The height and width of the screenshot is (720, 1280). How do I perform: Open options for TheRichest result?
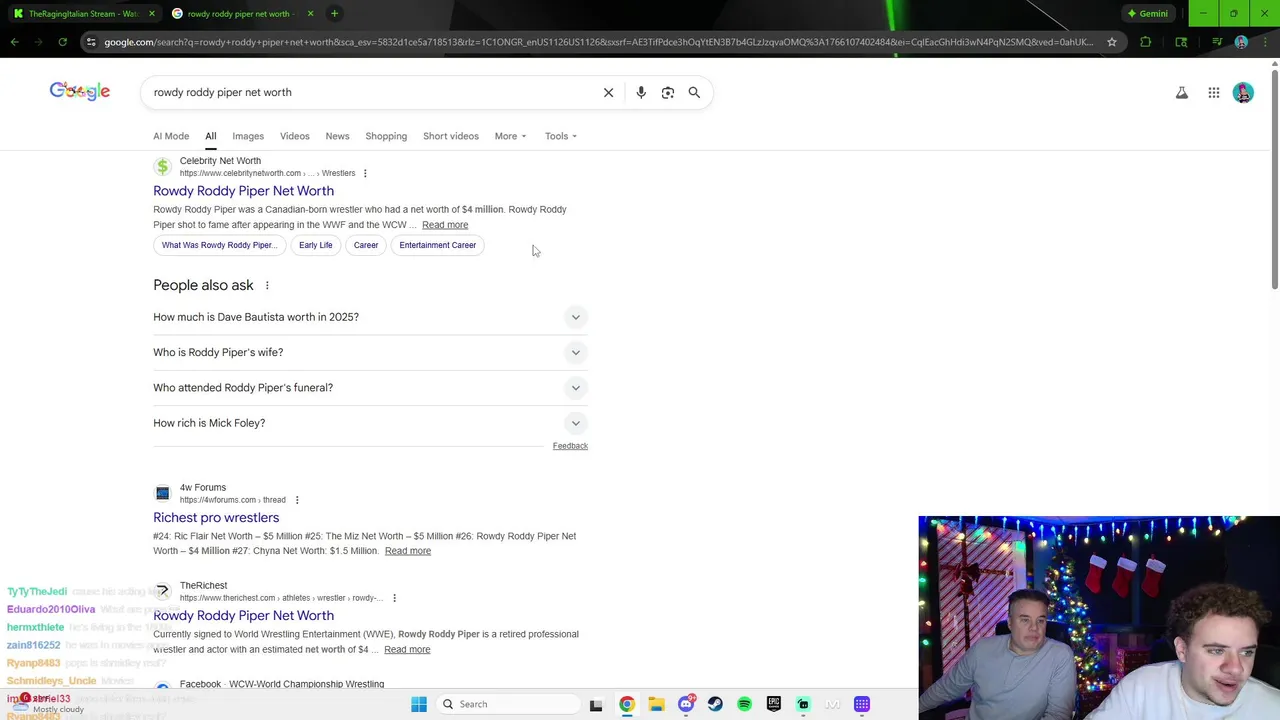click(394, 598)
